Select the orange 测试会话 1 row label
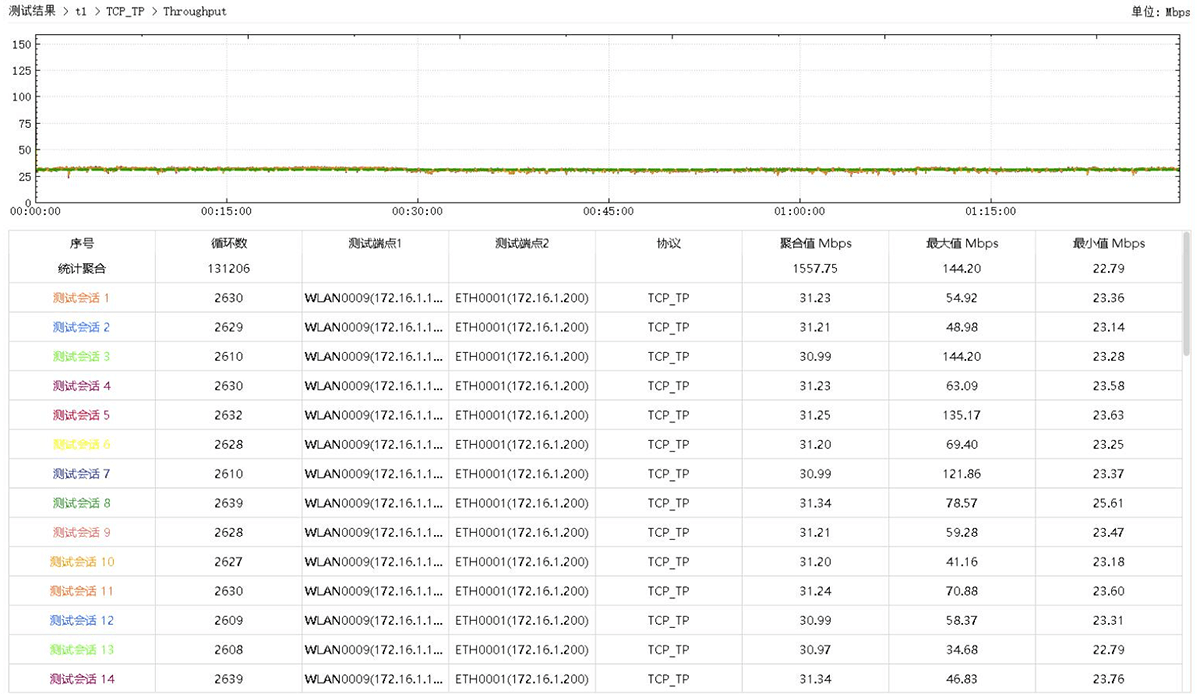Image resolution: width=1200 pixels, height=694 pixels. coord(81,298)
